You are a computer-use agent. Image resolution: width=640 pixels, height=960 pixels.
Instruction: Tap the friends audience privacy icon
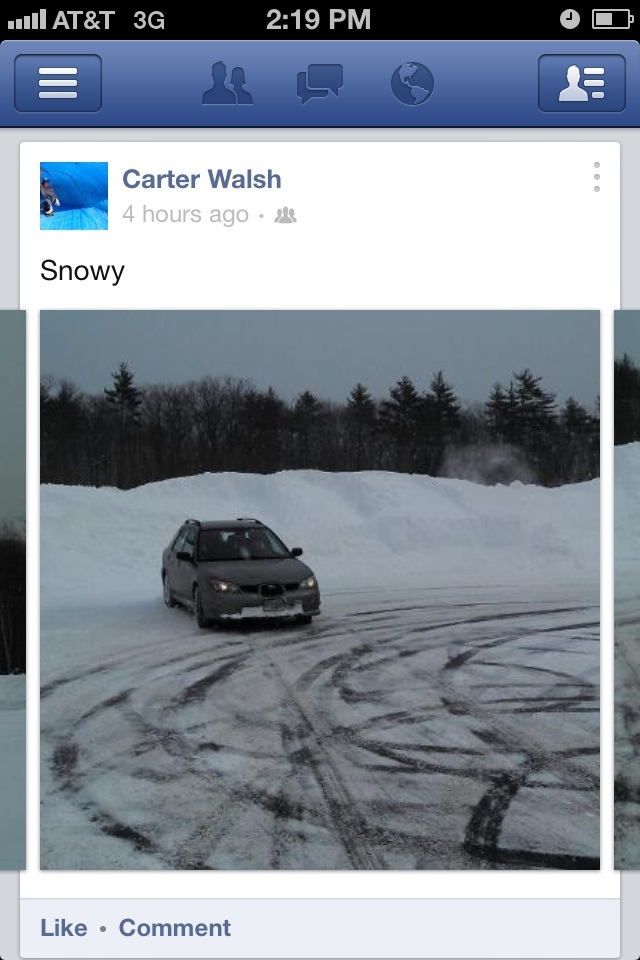pyautogui.click(x=285, y=215)
